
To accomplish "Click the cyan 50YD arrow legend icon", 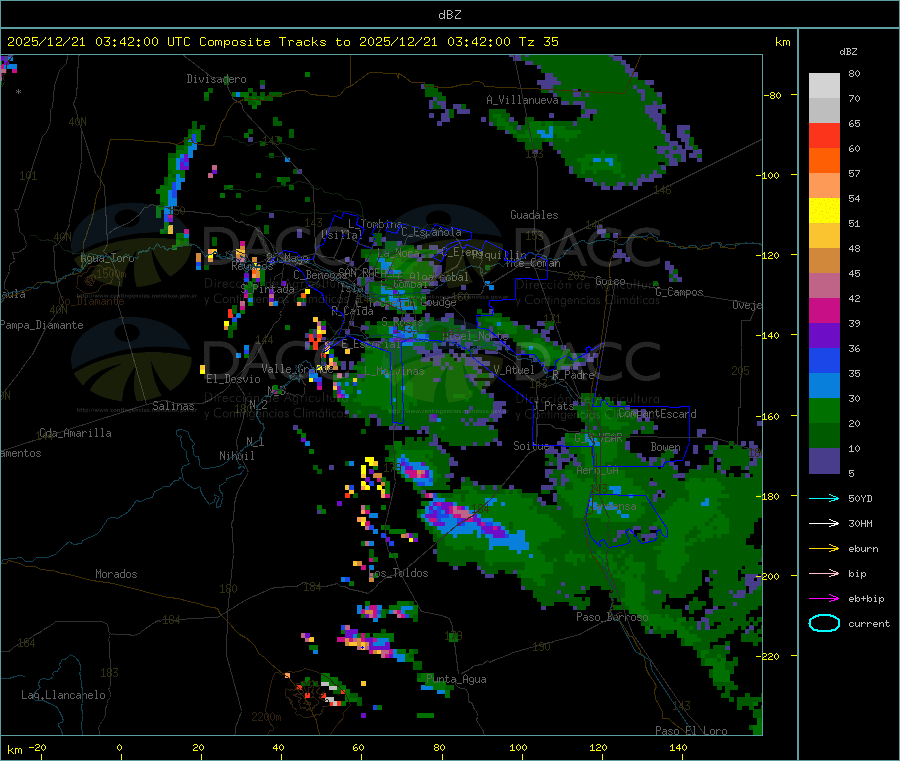I will pyautogui.click(x=824, y=498).
